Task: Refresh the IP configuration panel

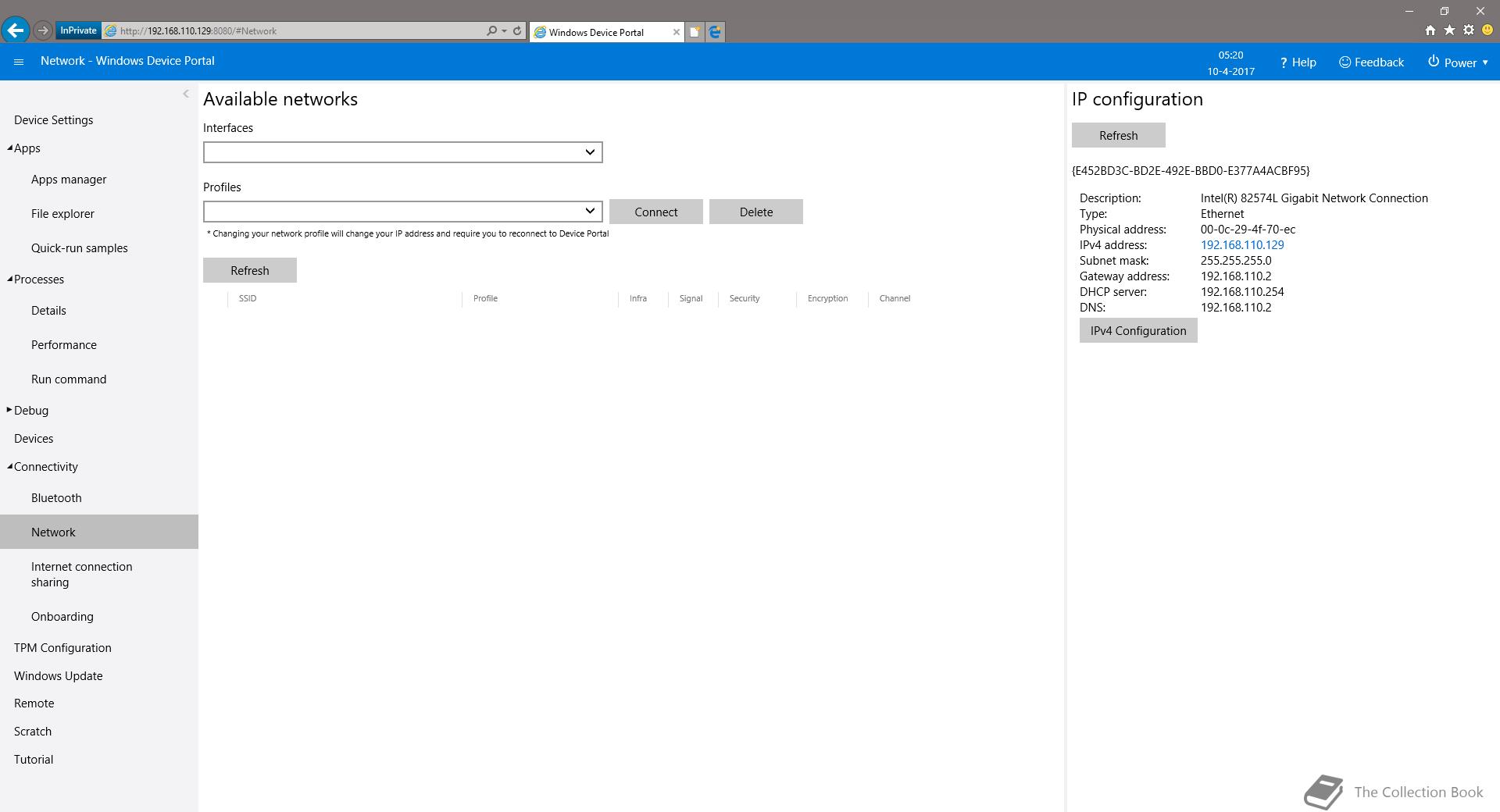Action: pyautogui.click(x=1119, y=135)
